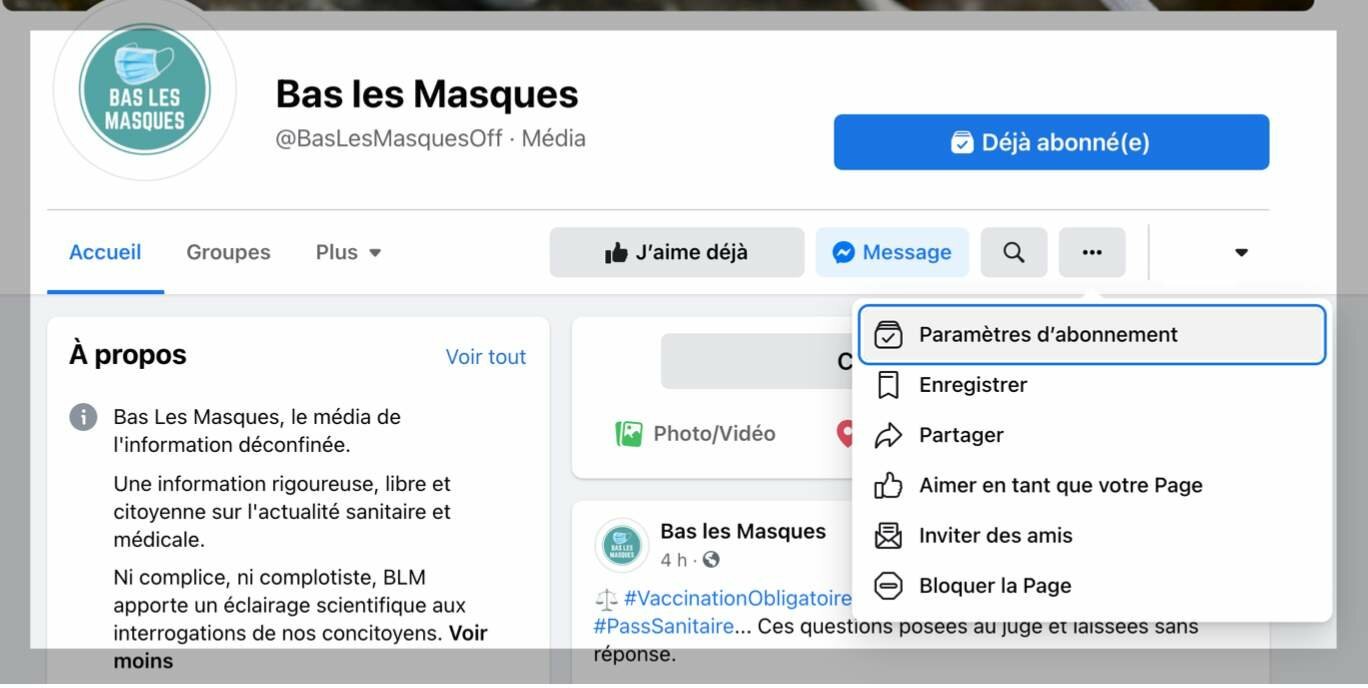Click the bookmark icon next to Enregistrer
This screenshot has height=688, width=1368.
888,385
